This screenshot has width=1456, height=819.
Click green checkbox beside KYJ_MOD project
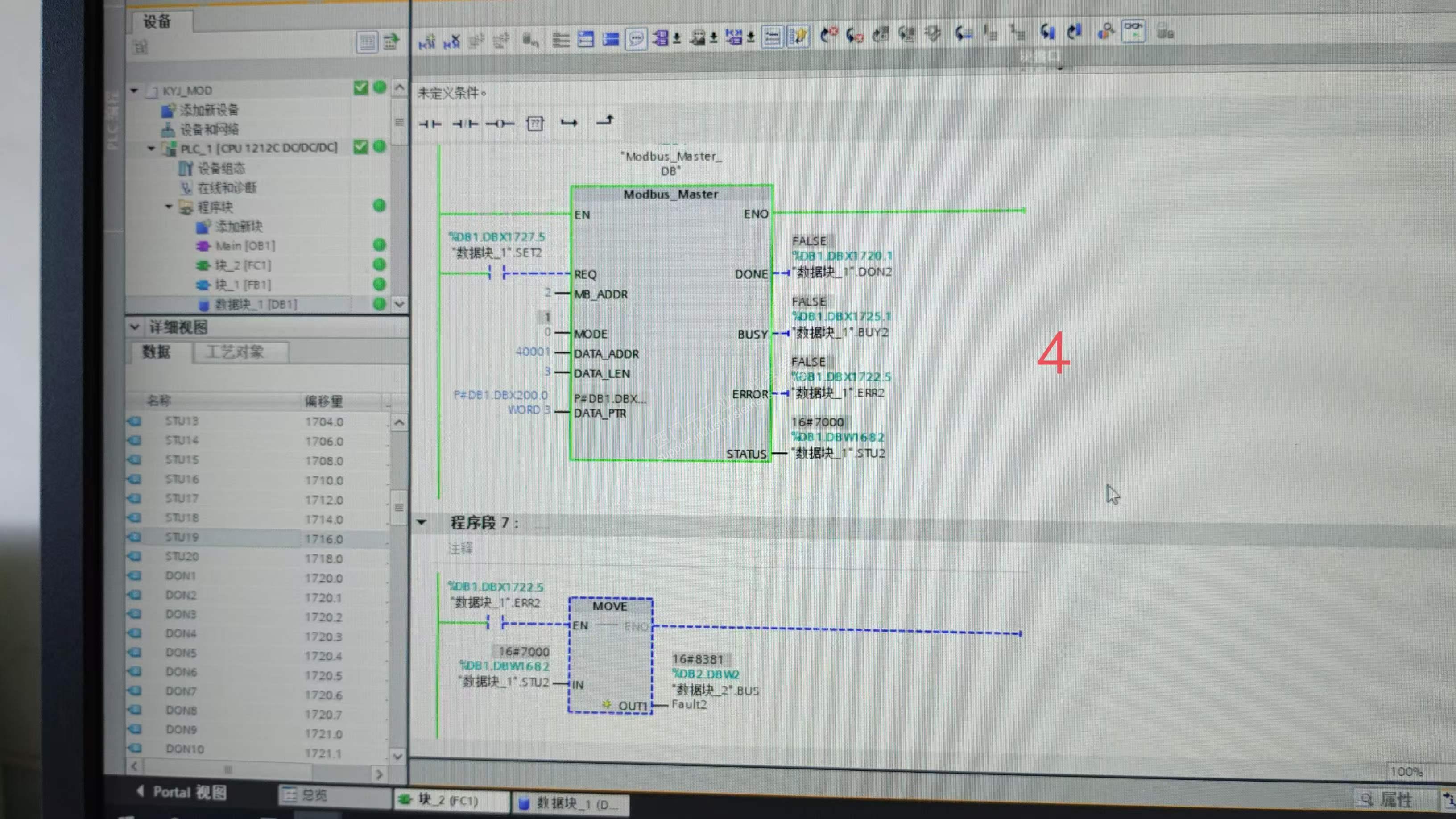[x=360, y=87]
